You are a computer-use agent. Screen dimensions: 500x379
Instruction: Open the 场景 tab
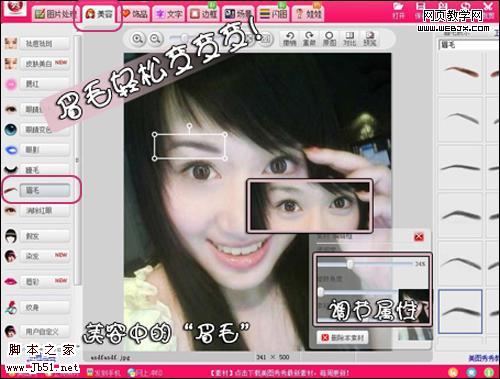pyautogui.click(x=238, y=14)
